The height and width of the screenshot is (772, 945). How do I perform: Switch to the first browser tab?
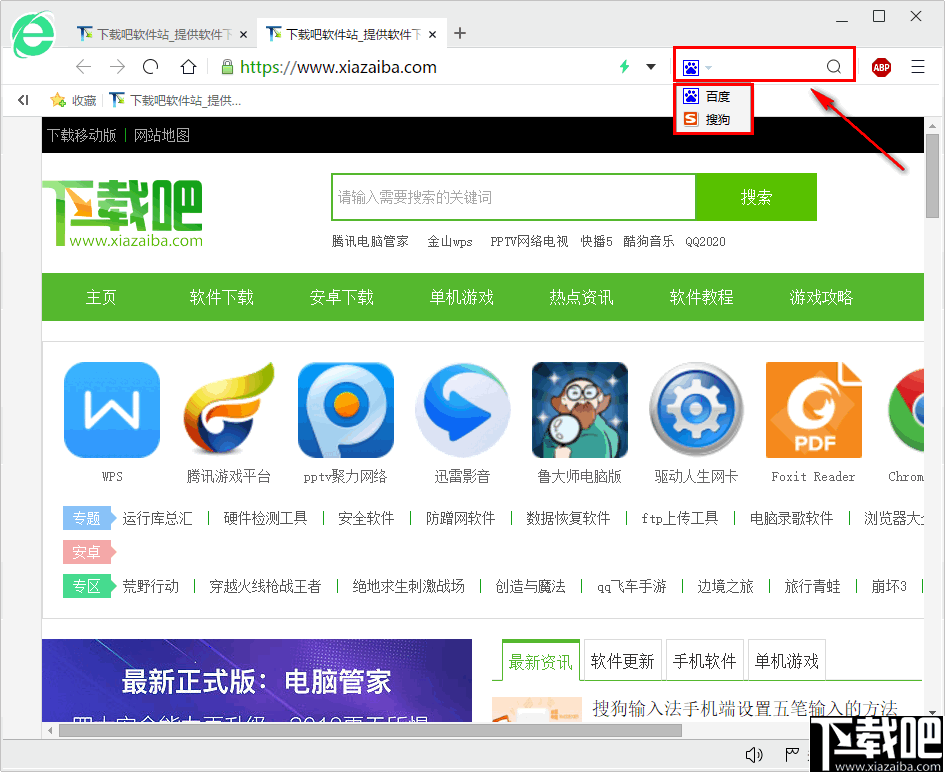tap(155, 32)
